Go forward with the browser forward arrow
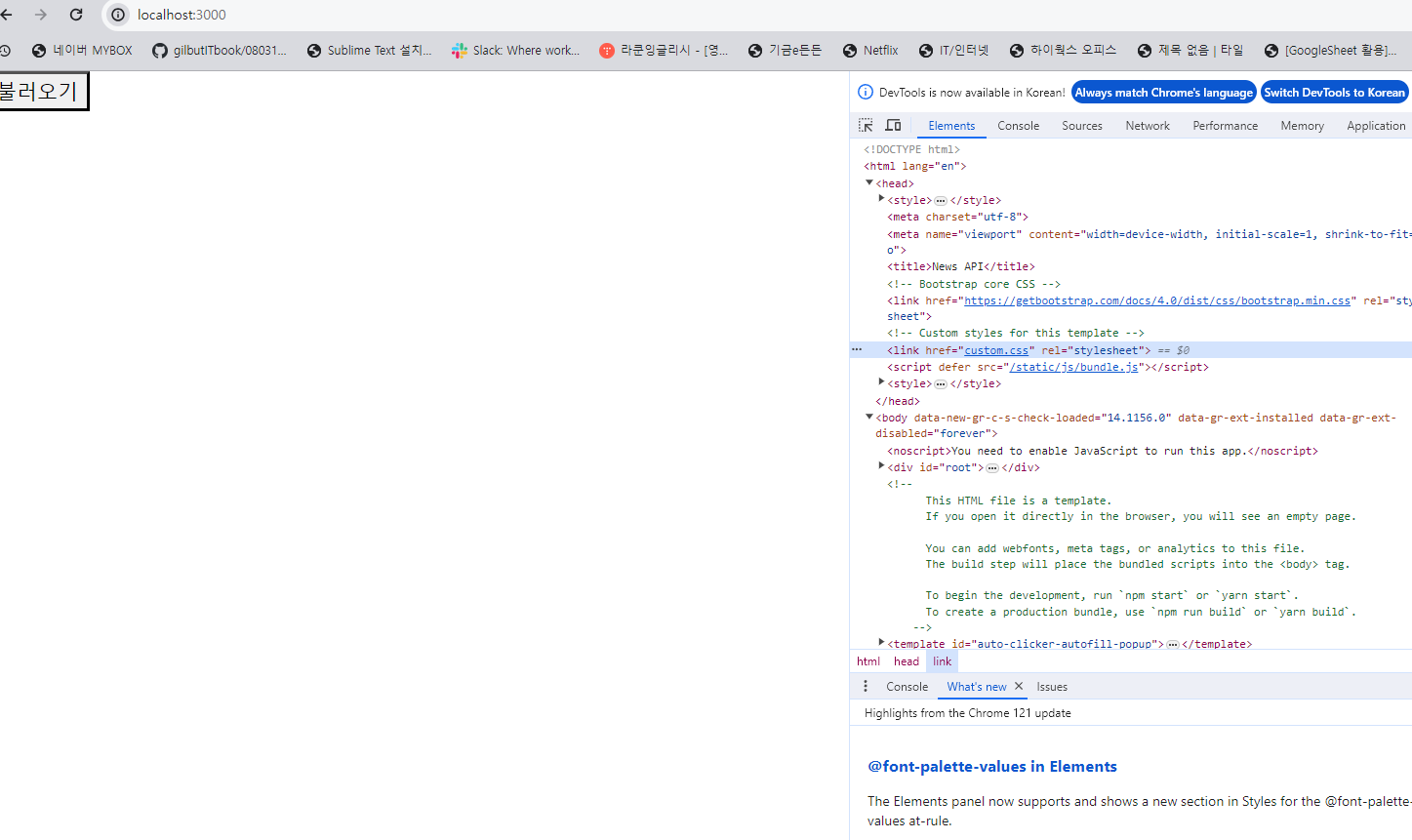Image resolution: width=1412 pixels, height=840 pixels. (40, 15)
